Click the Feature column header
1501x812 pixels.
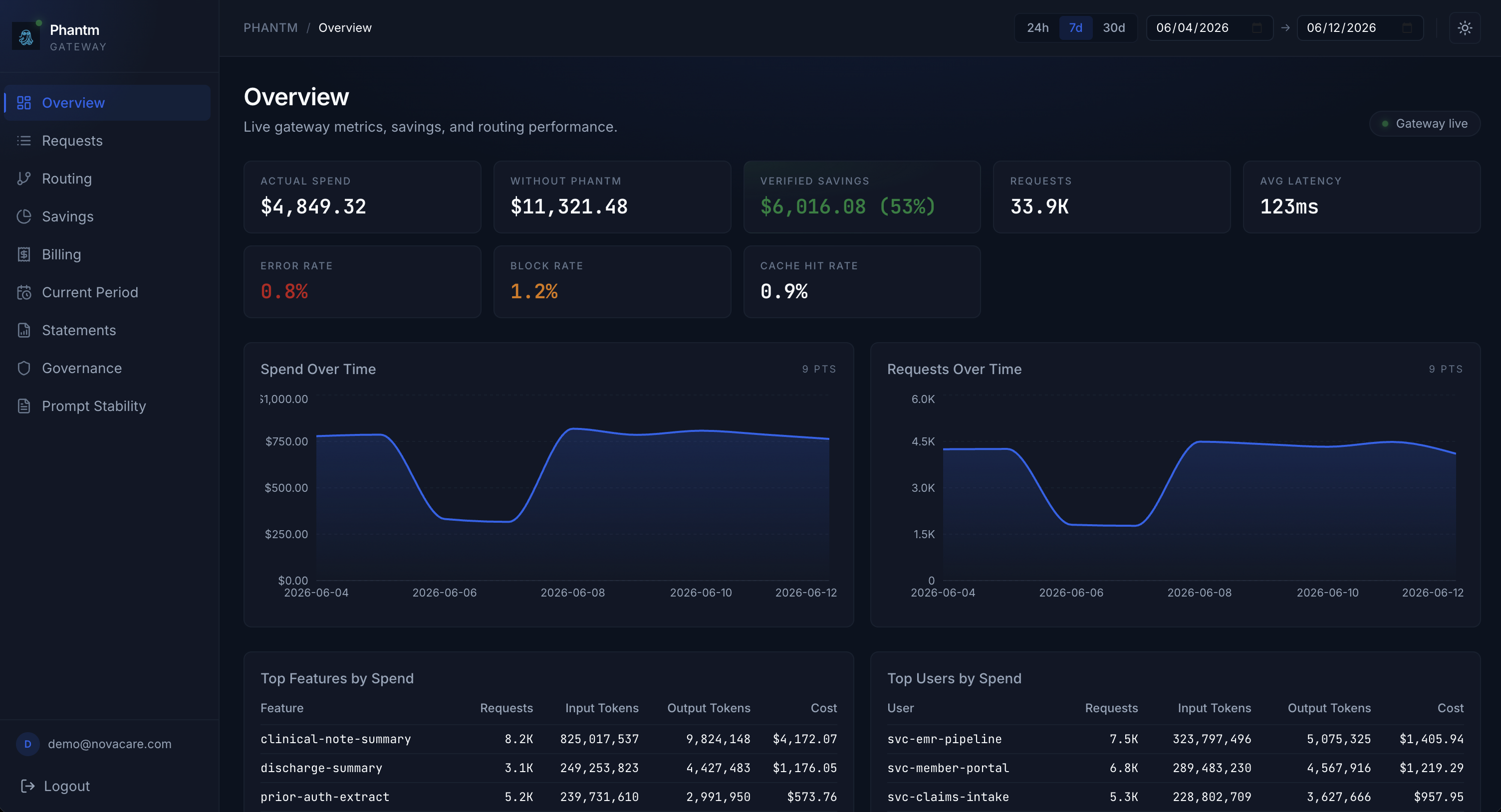[x=282, y=708]
